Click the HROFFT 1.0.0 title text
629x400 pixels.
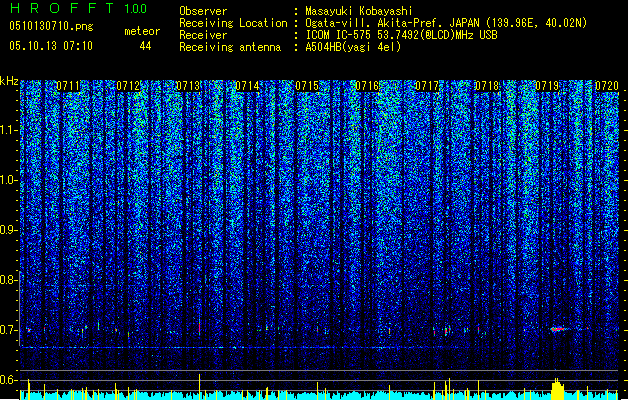79,8
